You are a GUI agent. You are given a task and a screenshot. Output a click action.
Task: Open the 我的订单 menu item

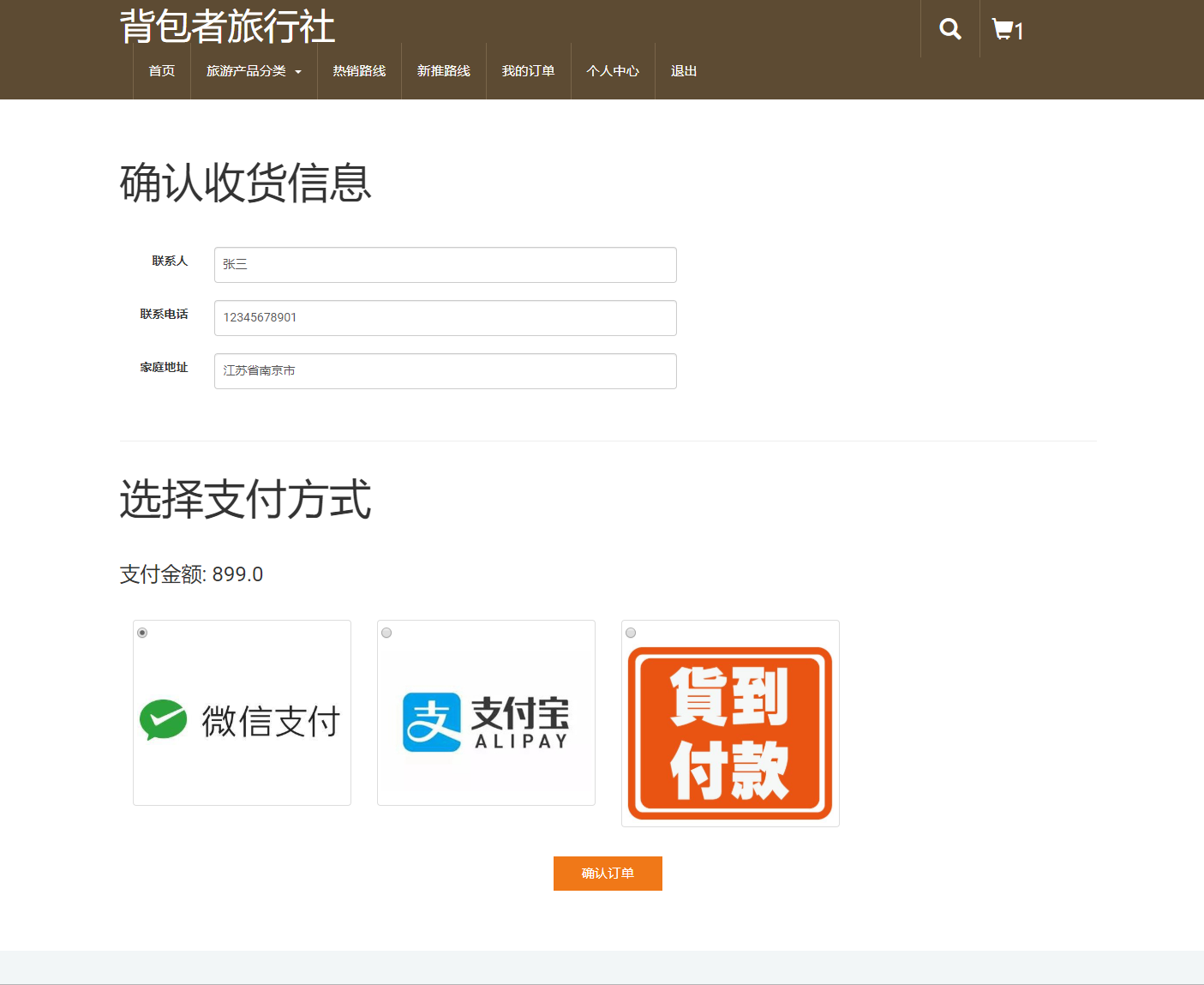point(528,71)
